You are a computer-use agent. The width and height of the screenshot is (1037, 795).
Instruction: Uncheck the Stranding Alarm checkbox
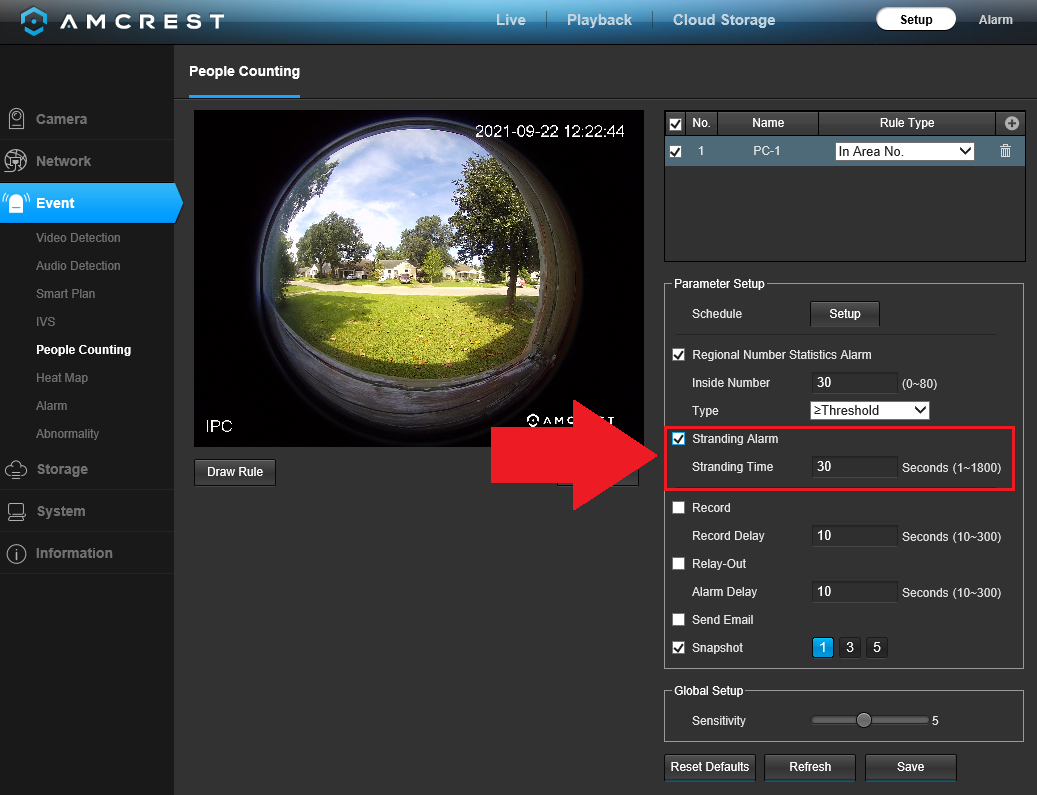pyautogui.click(x=679, y=439)
